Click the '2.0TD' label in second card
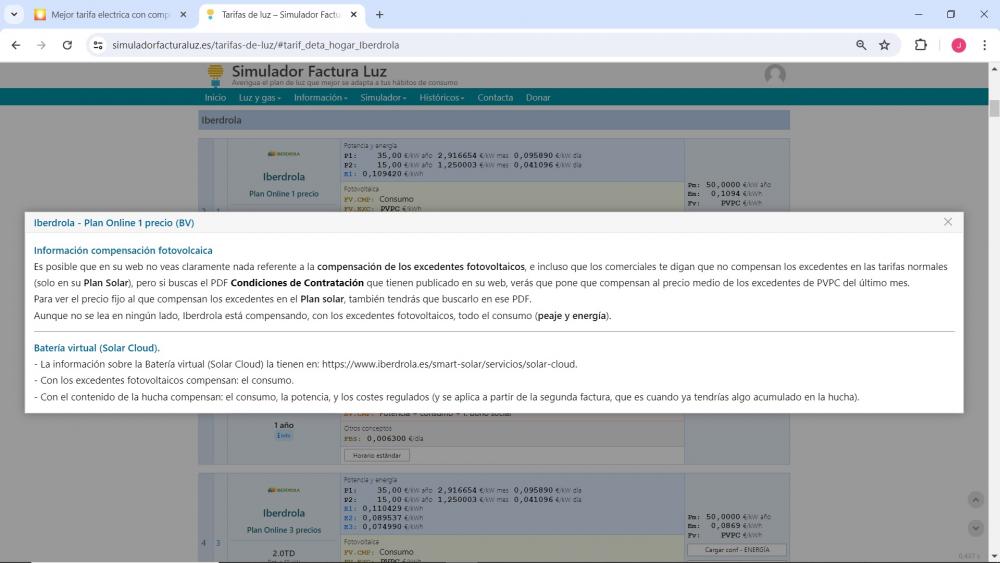 (284, 553)
